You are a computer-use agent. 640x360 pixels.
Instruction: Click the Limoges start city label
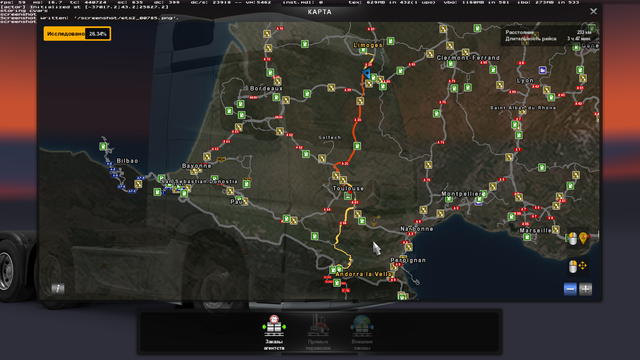pos(368,45)
